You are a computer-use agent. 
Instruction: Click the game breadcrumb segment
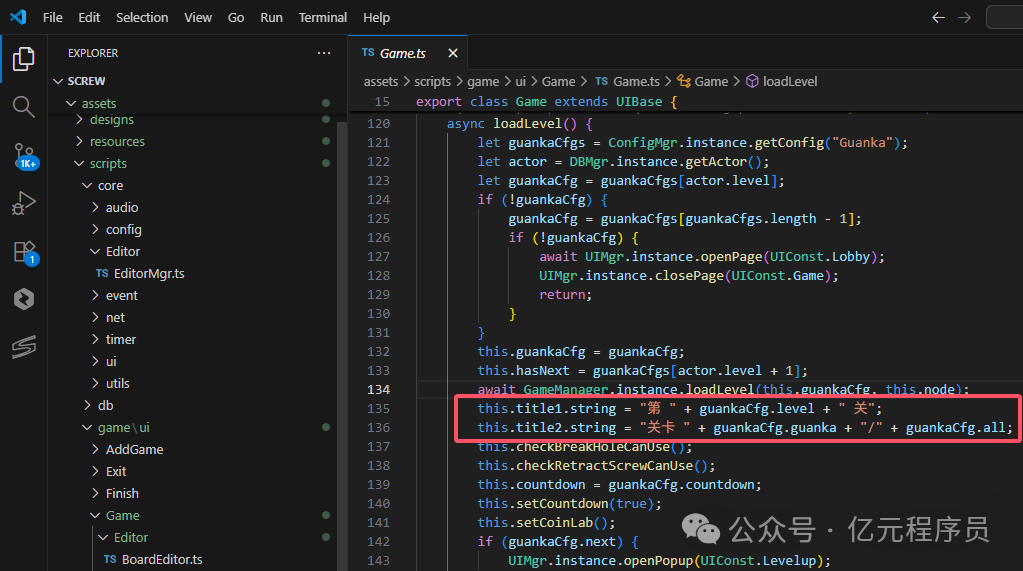click(x=483, y=82)
